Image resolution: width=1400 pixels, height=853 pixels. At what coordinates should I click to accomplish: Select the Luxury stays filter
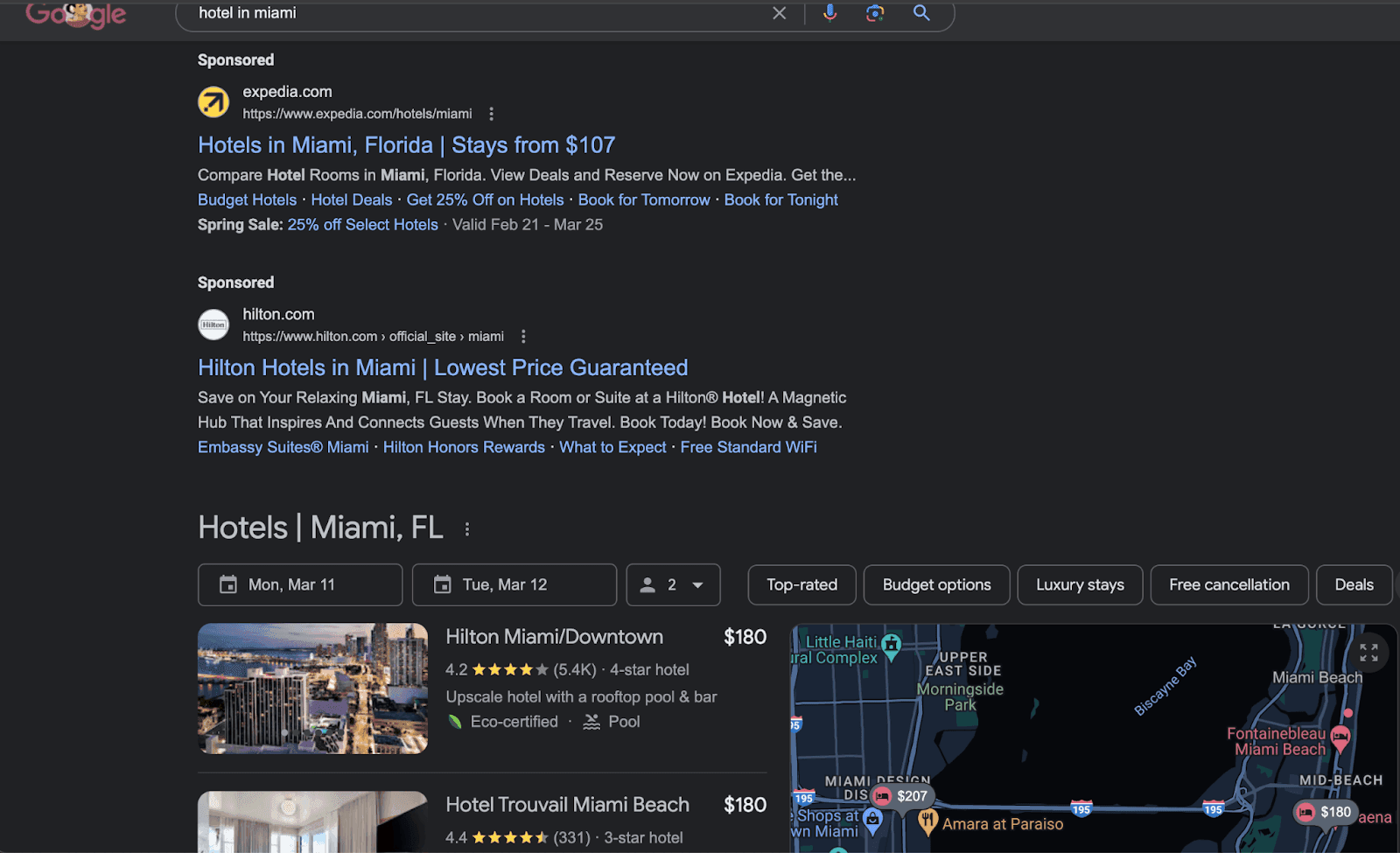pos(1080,584)
